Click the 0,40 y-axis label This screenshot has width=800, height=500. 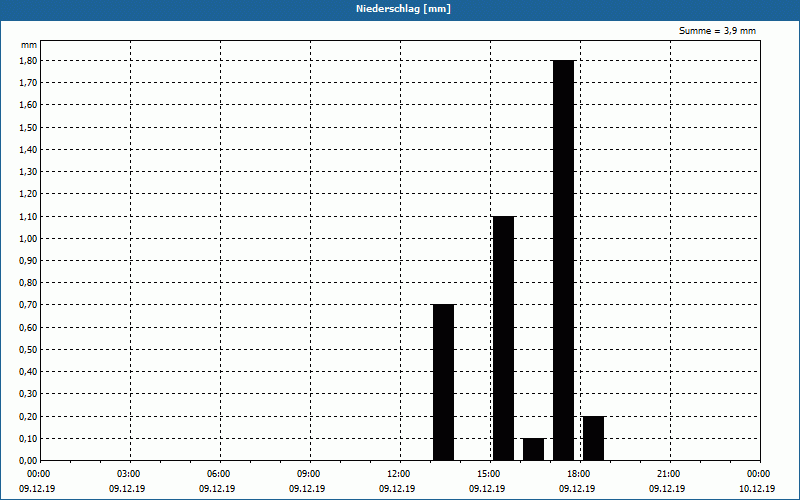[x=28, y=372]
